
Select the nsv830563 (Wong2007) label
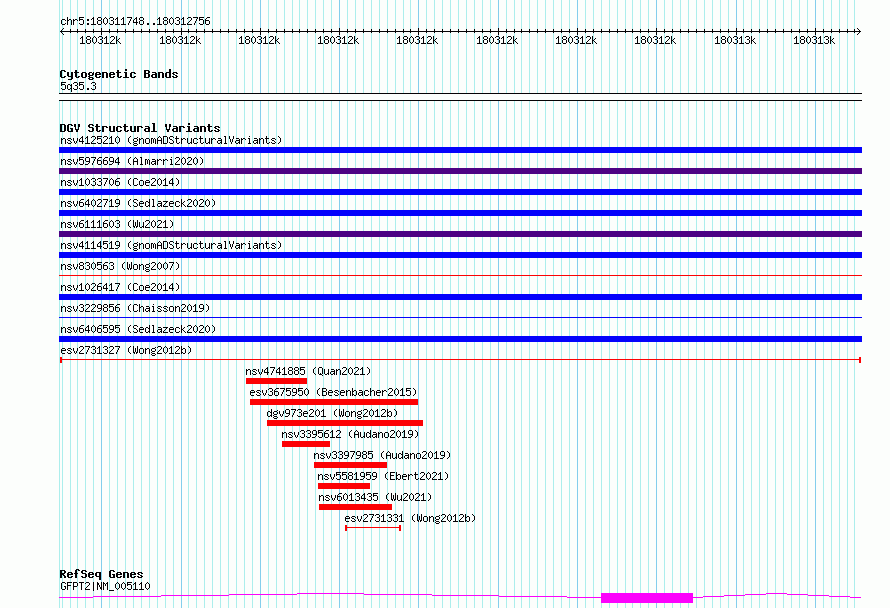coord(120,266)
